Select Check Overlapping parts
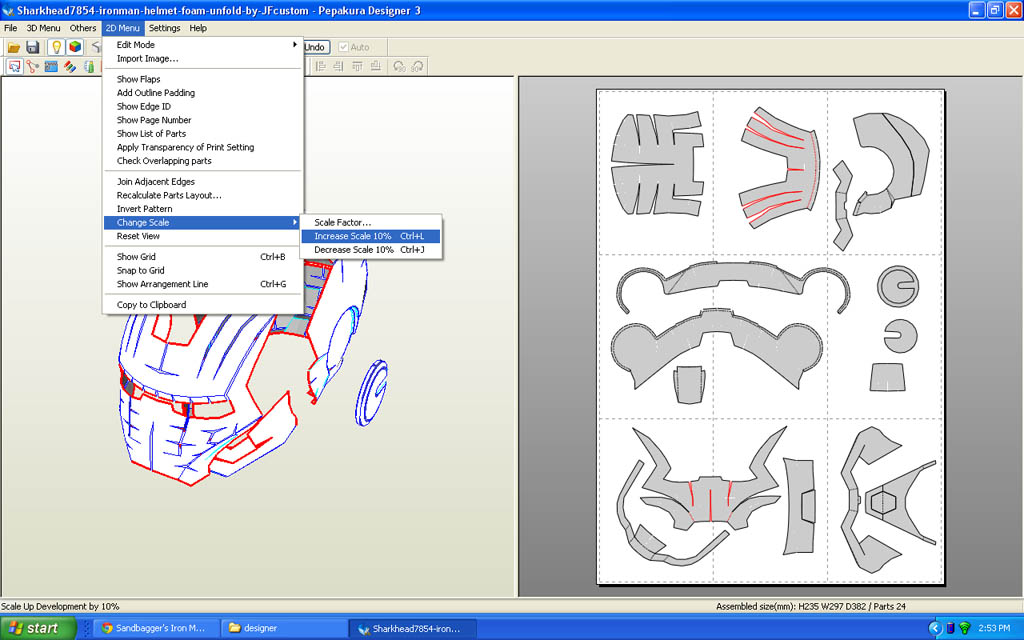Viewport: 1024px width, 640px height. click(203, 161)
